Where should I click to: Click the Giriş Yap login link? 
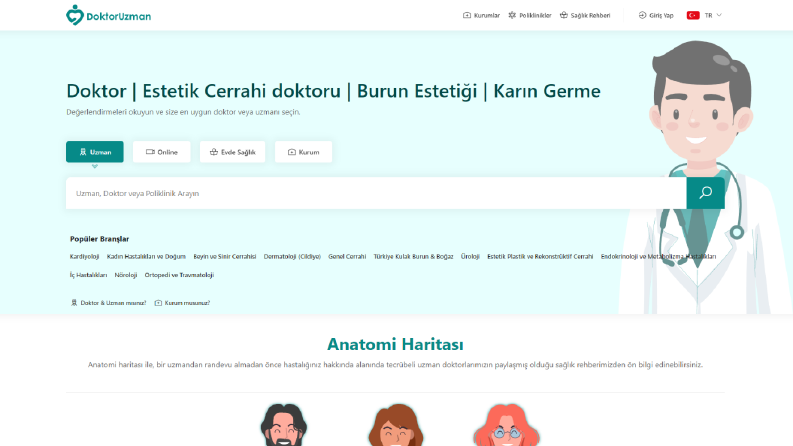coord(656,15)
